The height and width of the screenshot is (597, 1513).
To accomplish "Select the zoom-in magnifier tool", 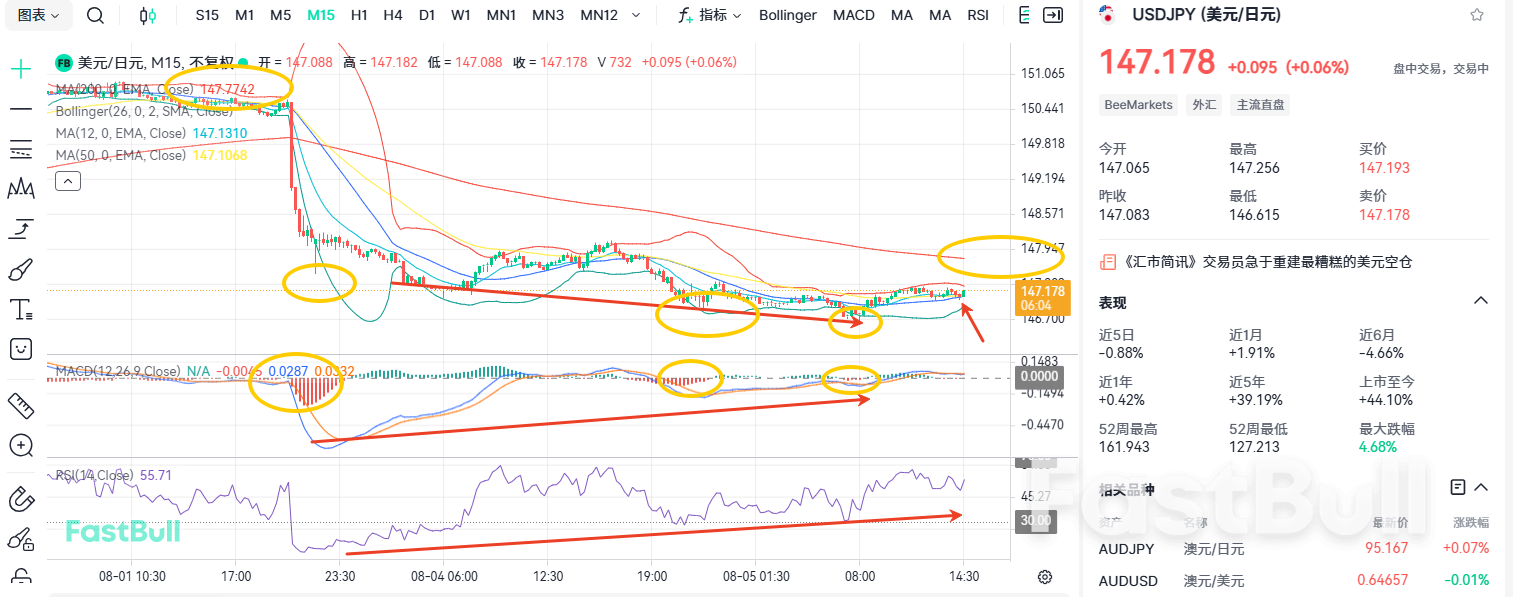I will tap(20, 446).
